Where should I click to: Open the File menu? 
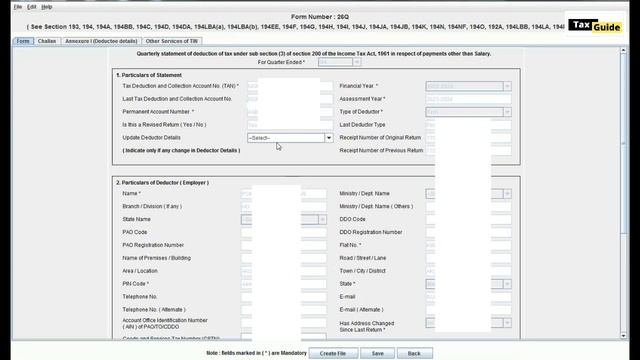point(18,7)
